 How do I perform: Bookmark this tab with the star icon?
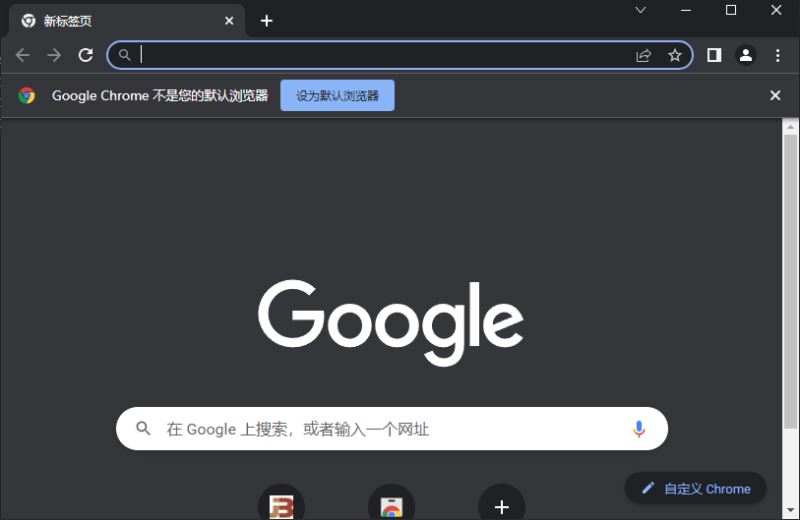(x=675, y=55)
